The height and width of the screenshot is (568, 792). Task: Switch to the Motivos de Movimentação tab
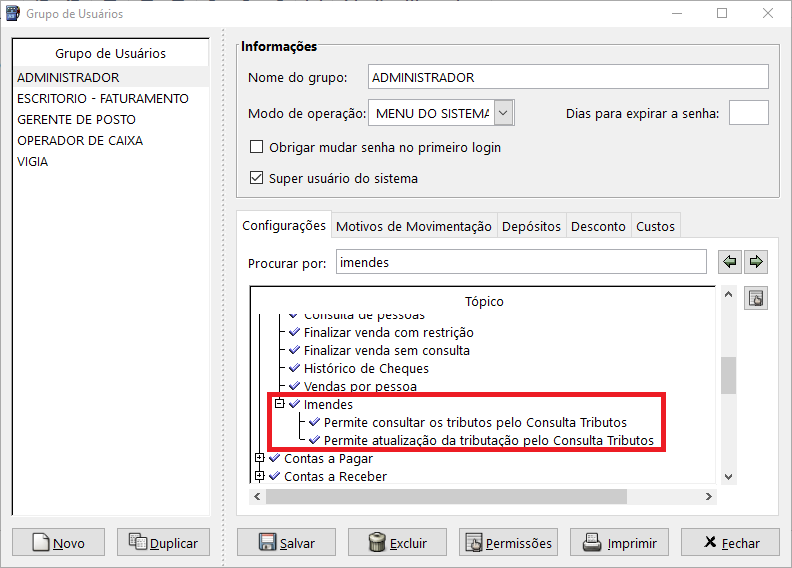(414, 226)
